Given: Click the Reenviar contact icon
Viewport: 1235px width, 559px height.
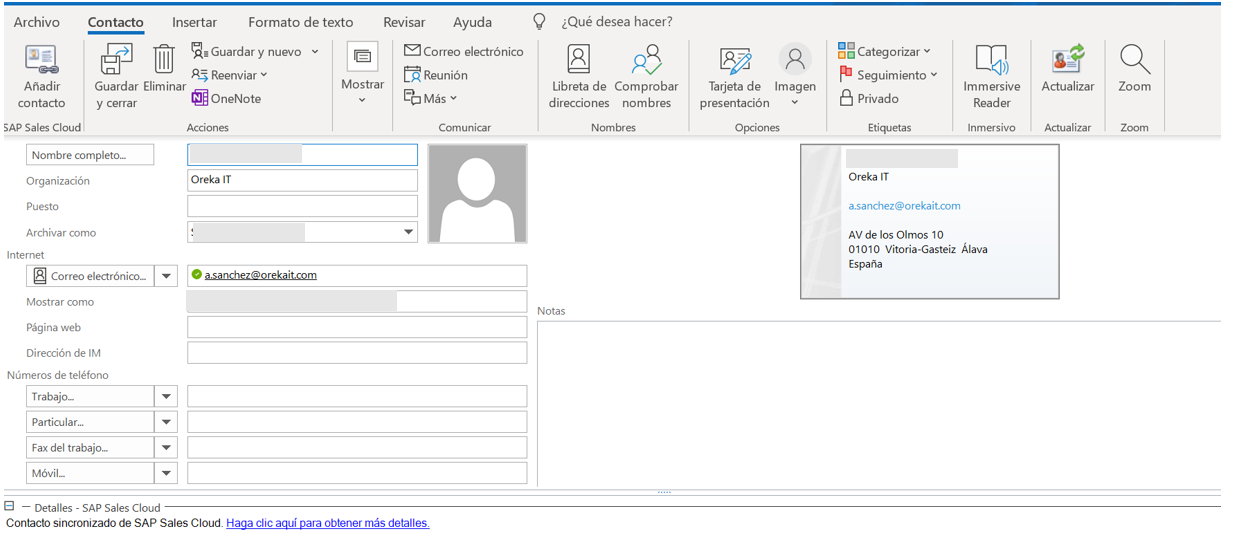Looking at the screenshot, I should coord(200,75).
